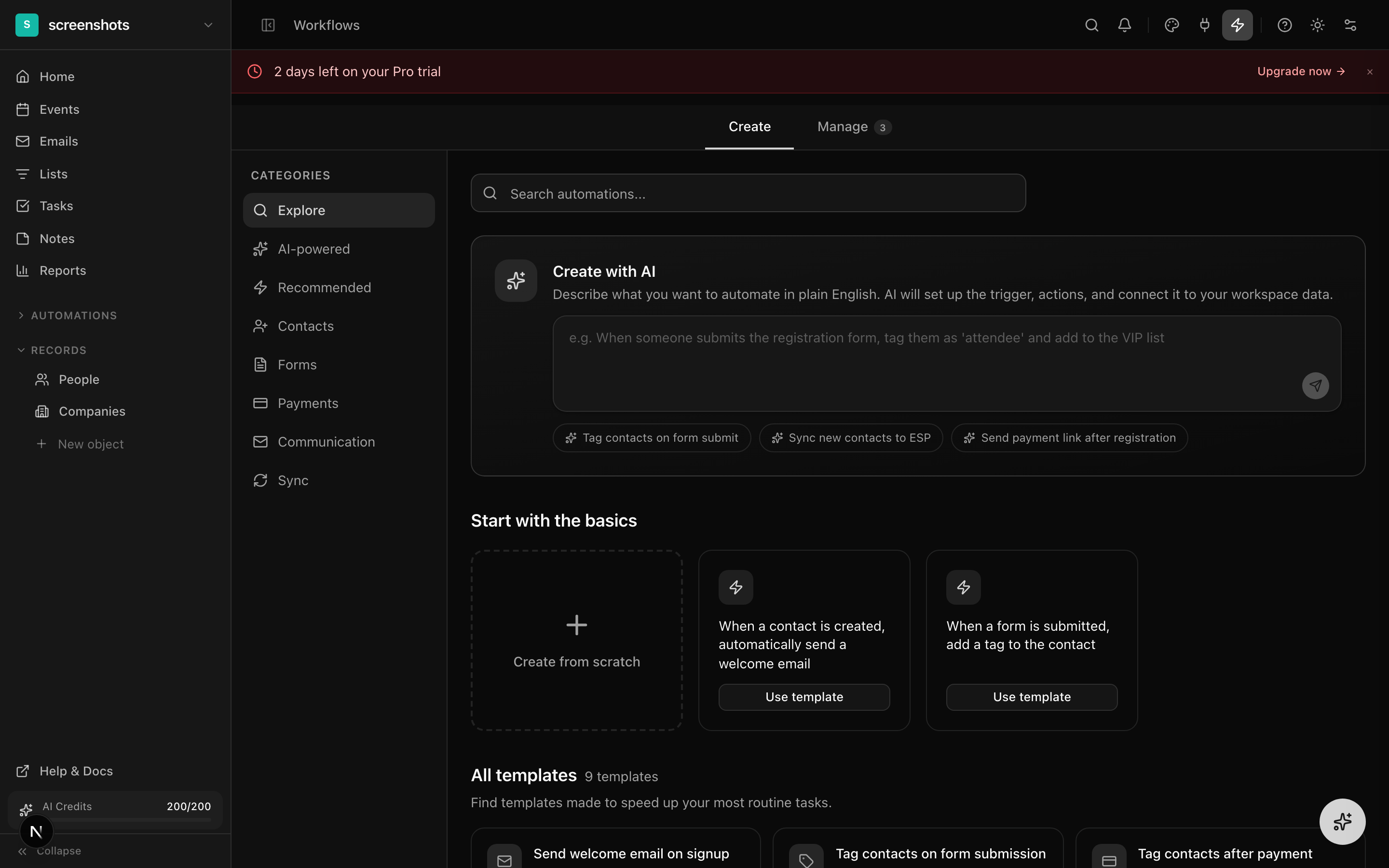Select the Sync category
Screen dimensions: 1389x868
click(339, 480)
